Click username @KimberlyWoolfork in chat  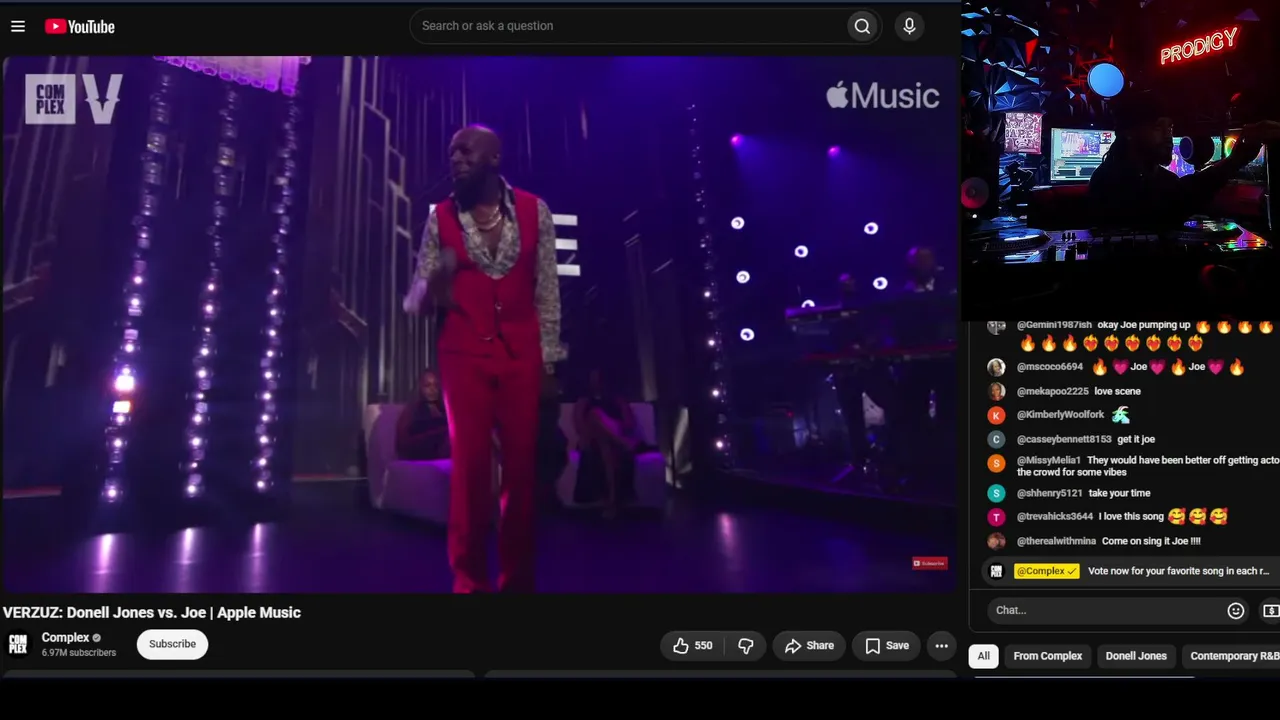tap(1061, 415)
